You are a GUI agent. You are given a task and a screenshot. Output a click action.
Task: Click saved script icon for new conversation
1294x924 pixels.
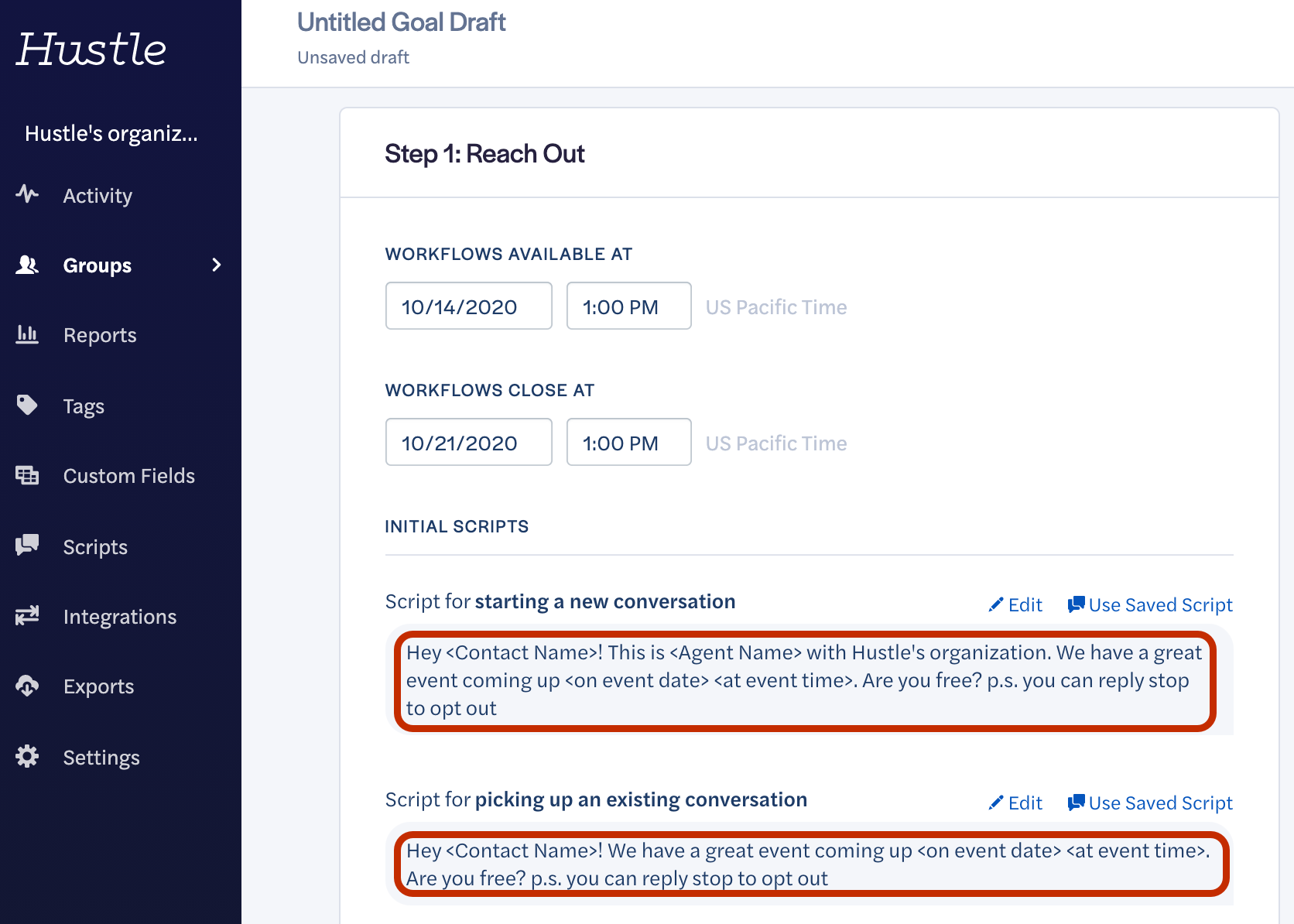(x=1076, y=604)
